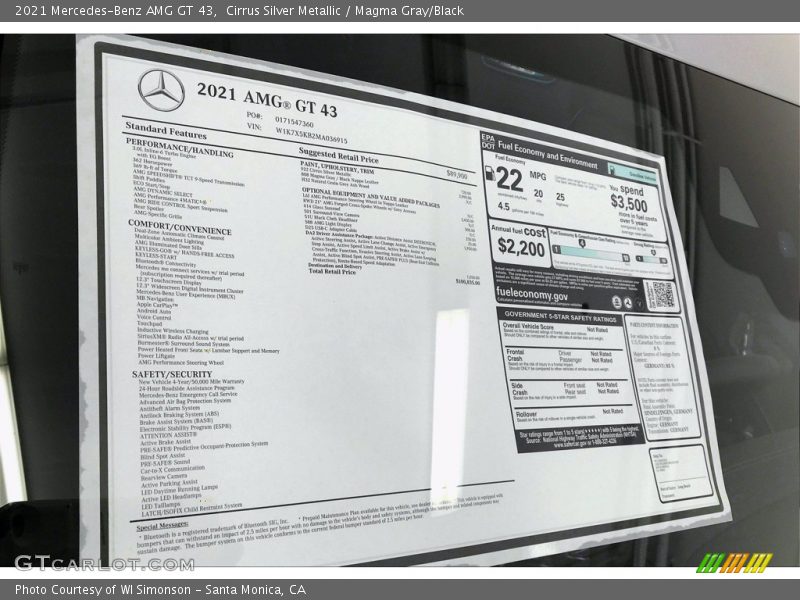Click the 'Special Messages' label

pos(162,526)
